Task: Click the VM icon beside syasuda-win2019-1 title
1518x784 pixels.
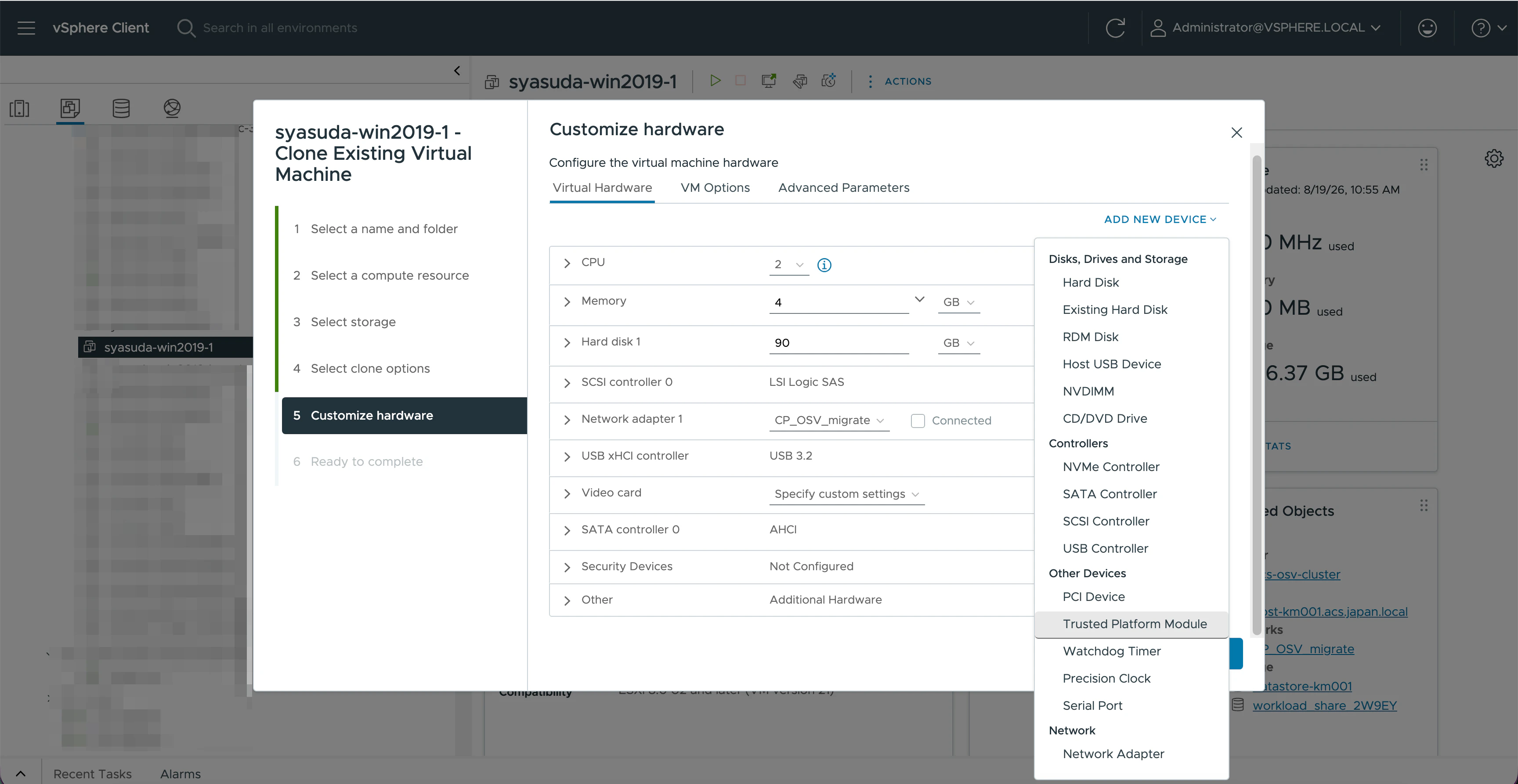Action: pyautogui.click(x=492, y=81)
